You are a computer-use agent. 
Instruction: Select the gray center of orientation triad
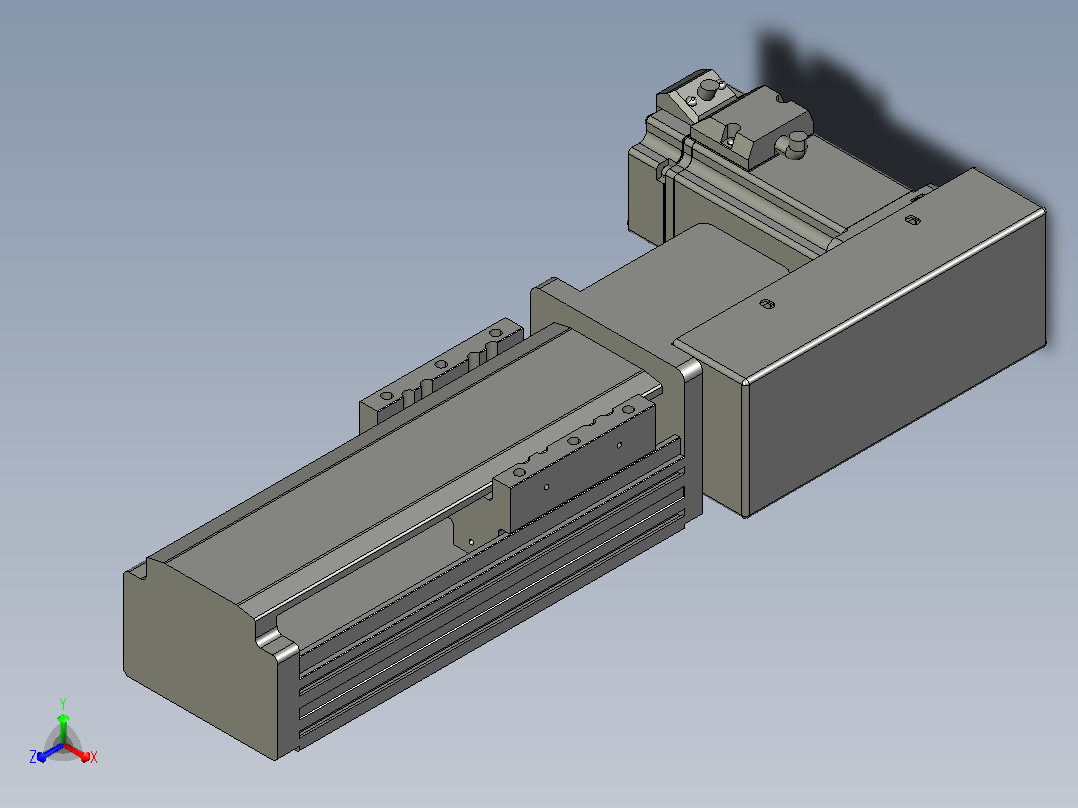[x=63, y=745]
